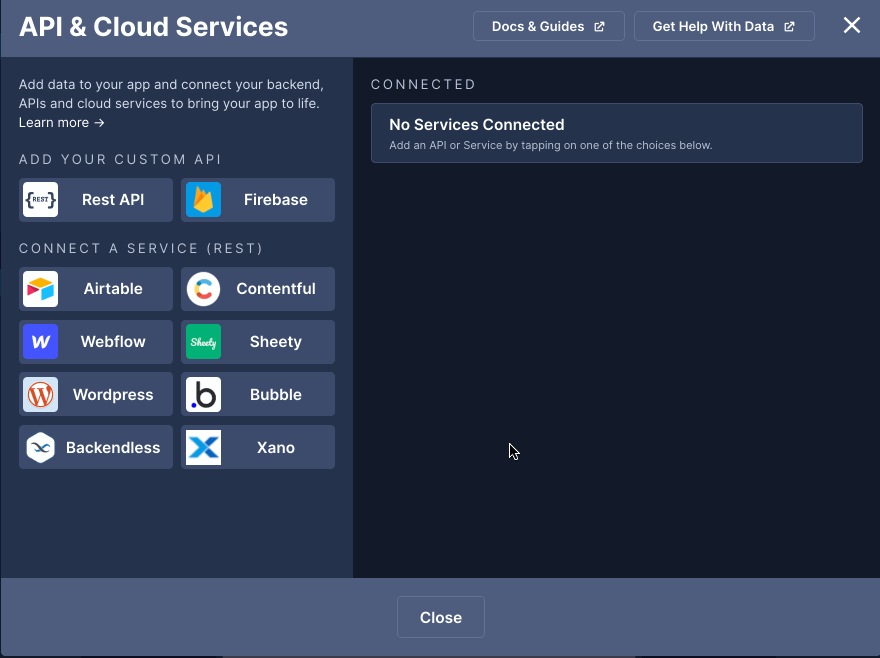Click the Close button at bottom
The image size is (880, 658).
click(x=441, y=617)
